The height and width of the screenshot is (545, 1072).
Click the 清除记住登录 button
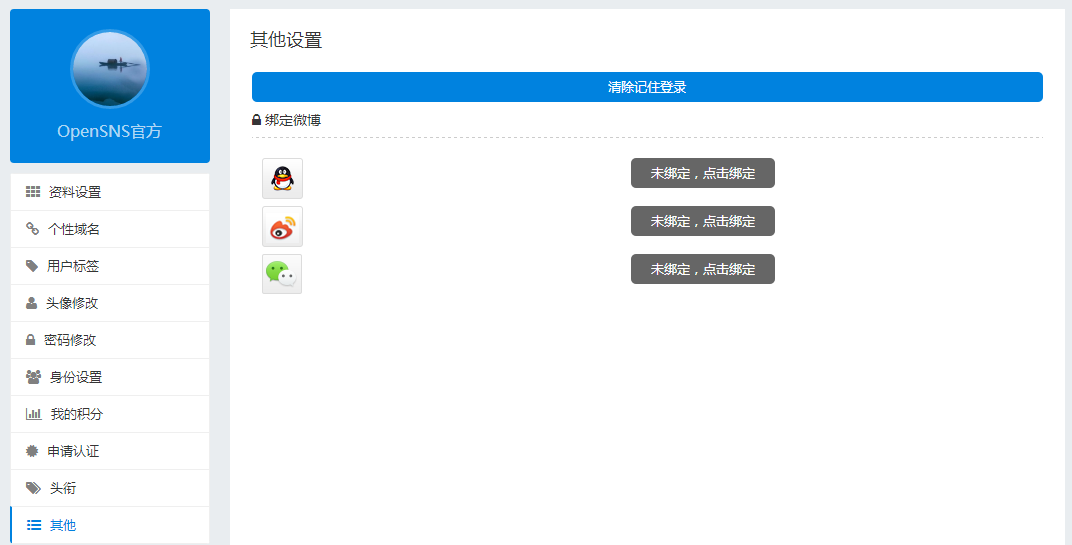coord(647,87)
